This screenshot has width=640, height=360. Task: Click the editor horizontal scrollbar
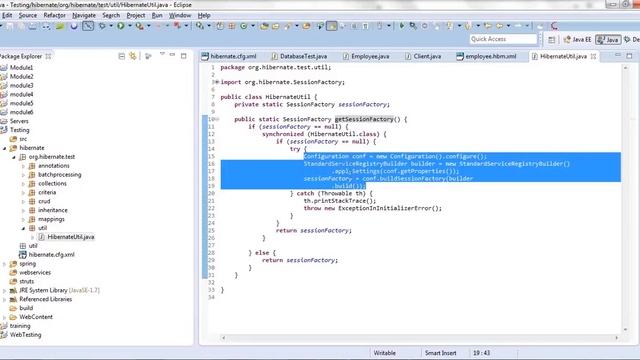[x=420, y=338]
